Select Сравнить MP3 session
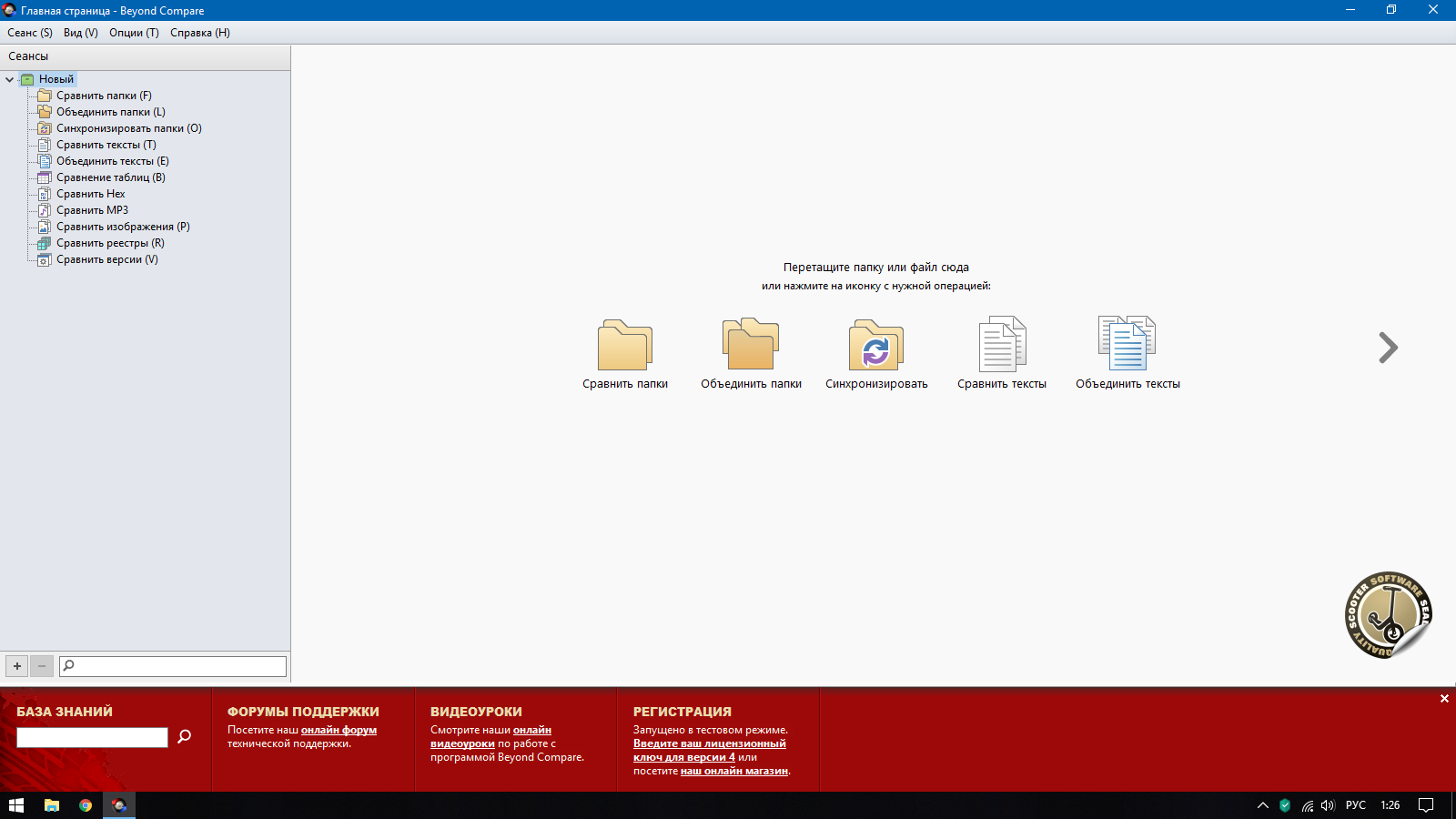This screenshot has width=1456, height=819. click(92, 210)
